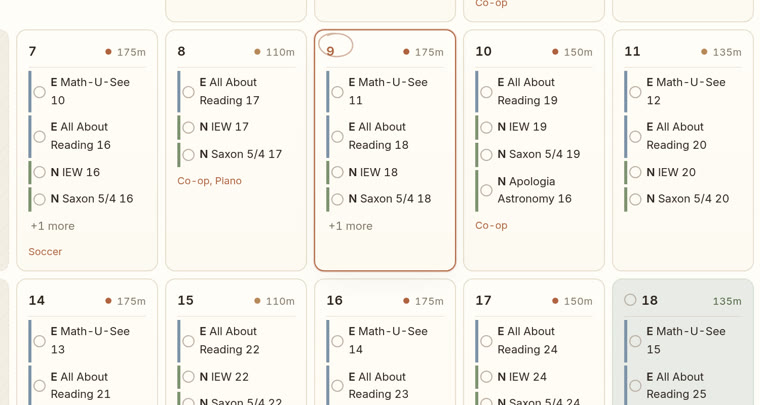
Task: Tick the N IEW 18 circle
Action: [x=337, y=172]
